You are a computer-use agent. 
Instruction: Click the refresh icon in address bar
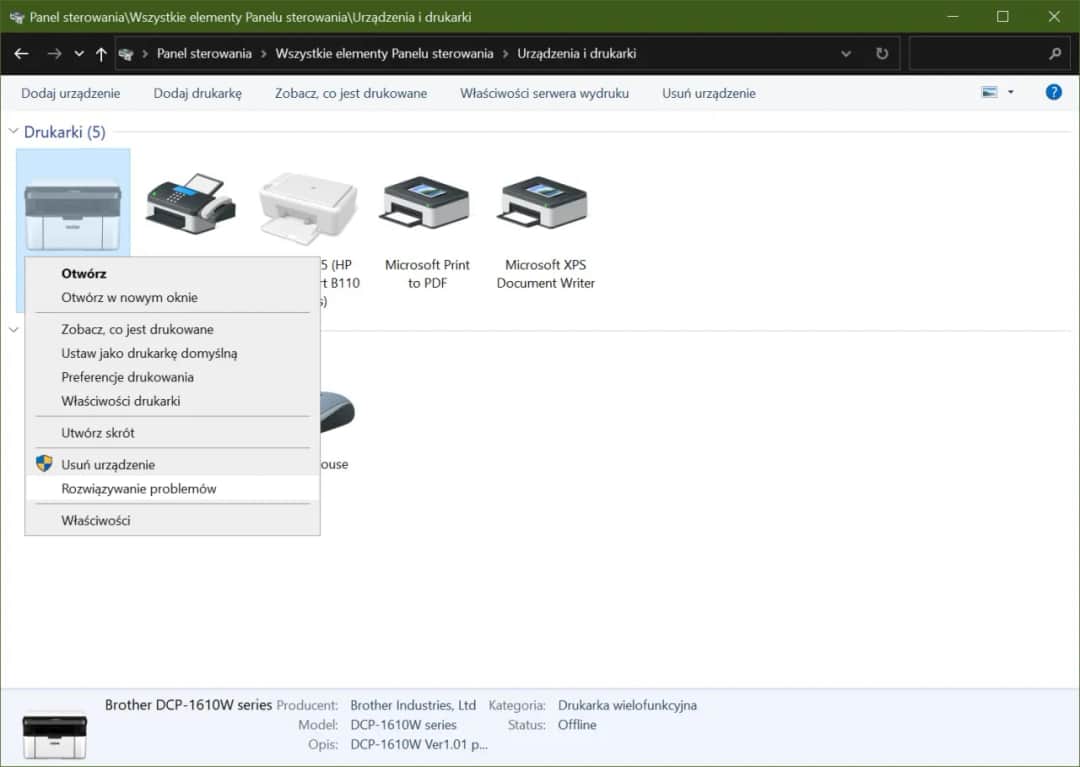[881, 54]
